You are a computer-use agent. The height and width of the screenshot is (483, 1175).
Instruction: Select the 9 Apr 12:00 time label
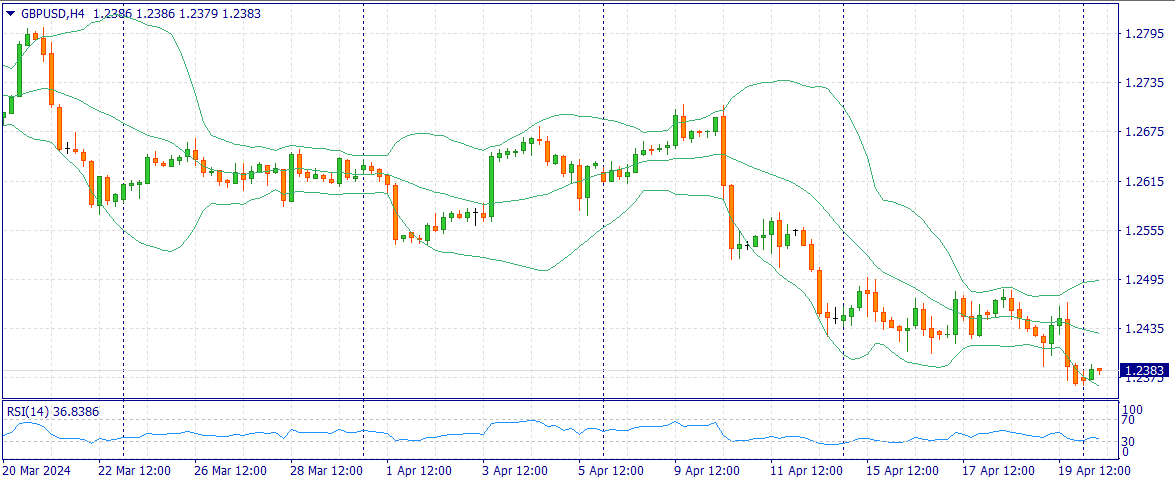click(x=705, y=470)
